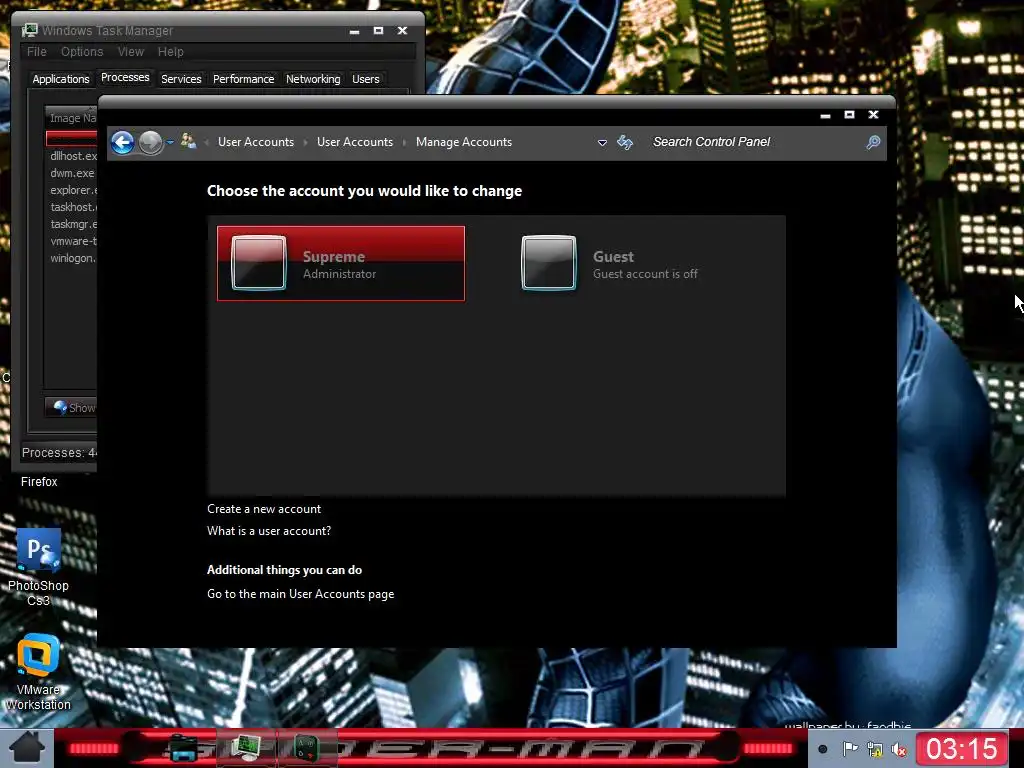Click the round dot tray icon
This screenshot has height=768, width=1024.
(823, 749)
